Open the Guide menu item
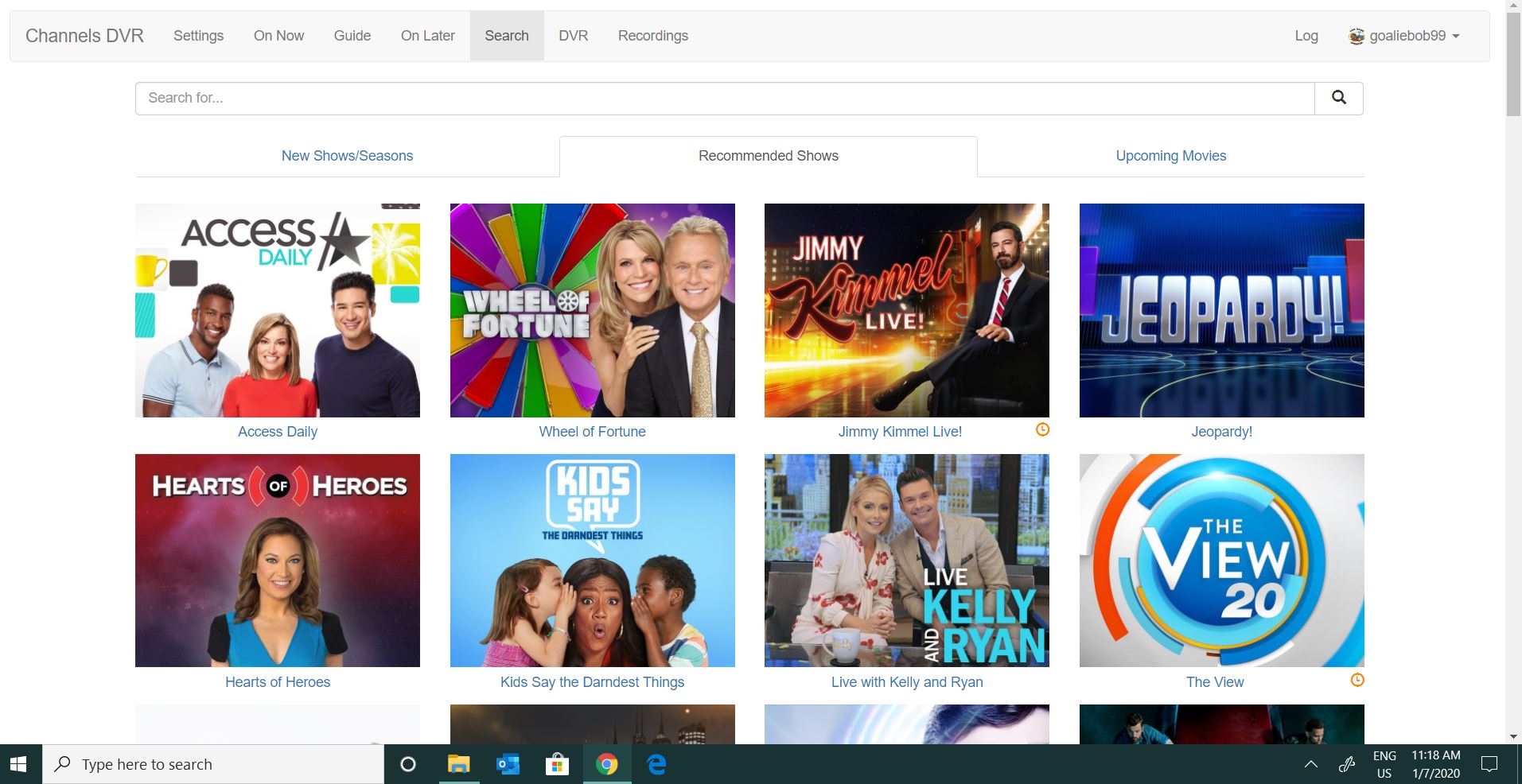 point(352,36)
